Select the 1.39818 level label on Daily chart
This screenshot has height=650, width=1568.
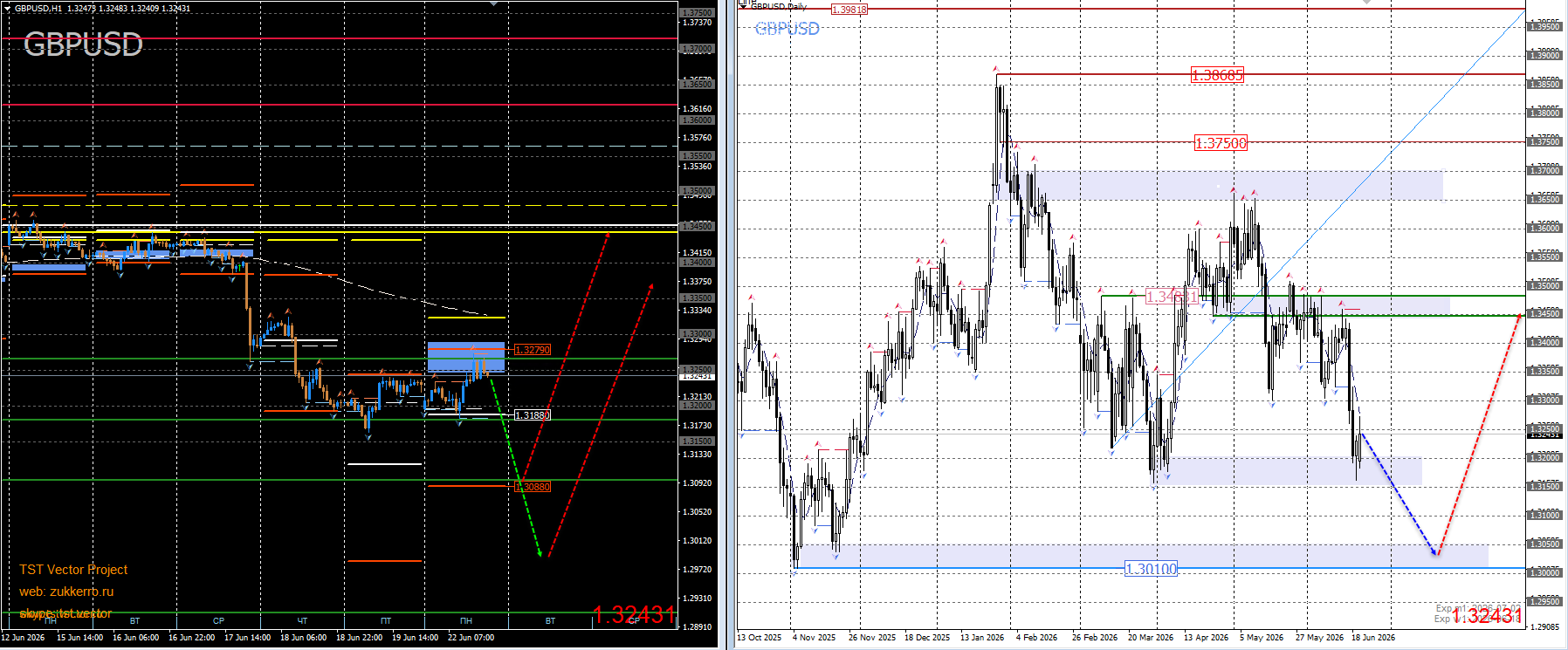click(849, 10)
